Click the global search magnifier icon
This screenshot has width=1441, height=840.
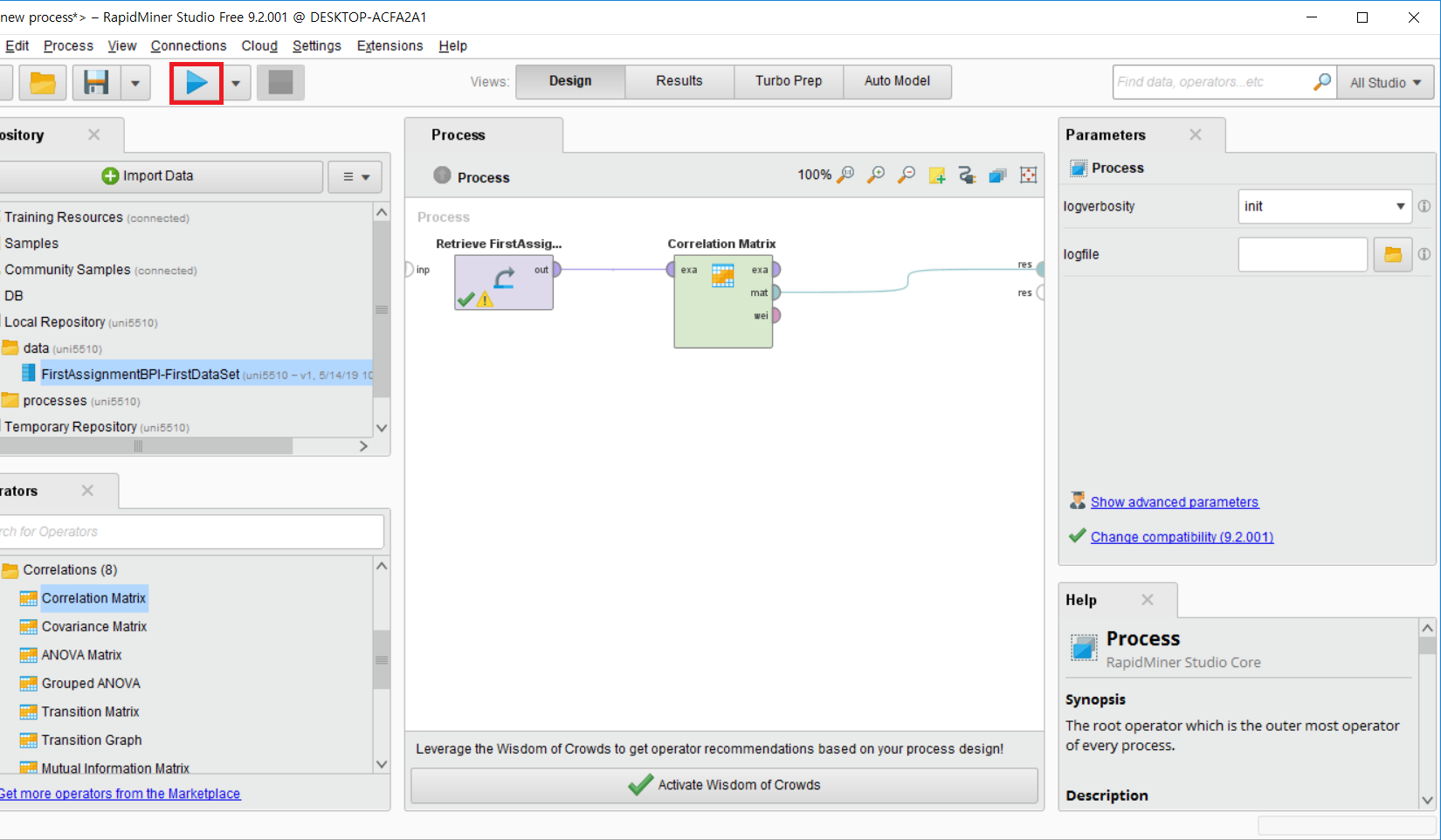pos(1322,82)
